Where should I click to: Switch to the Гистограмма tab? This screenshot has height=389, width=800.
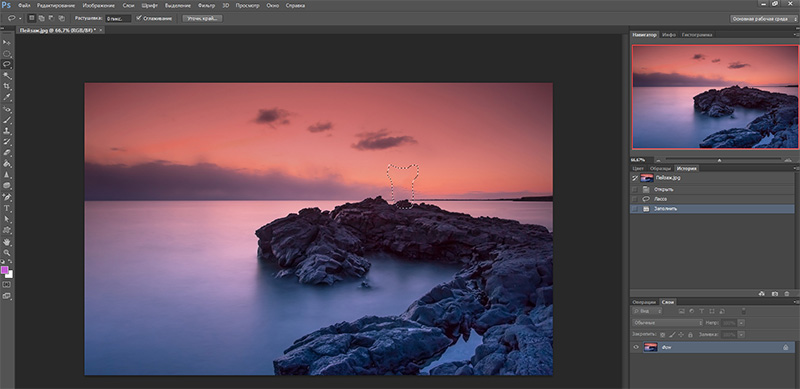coord(697,35)
